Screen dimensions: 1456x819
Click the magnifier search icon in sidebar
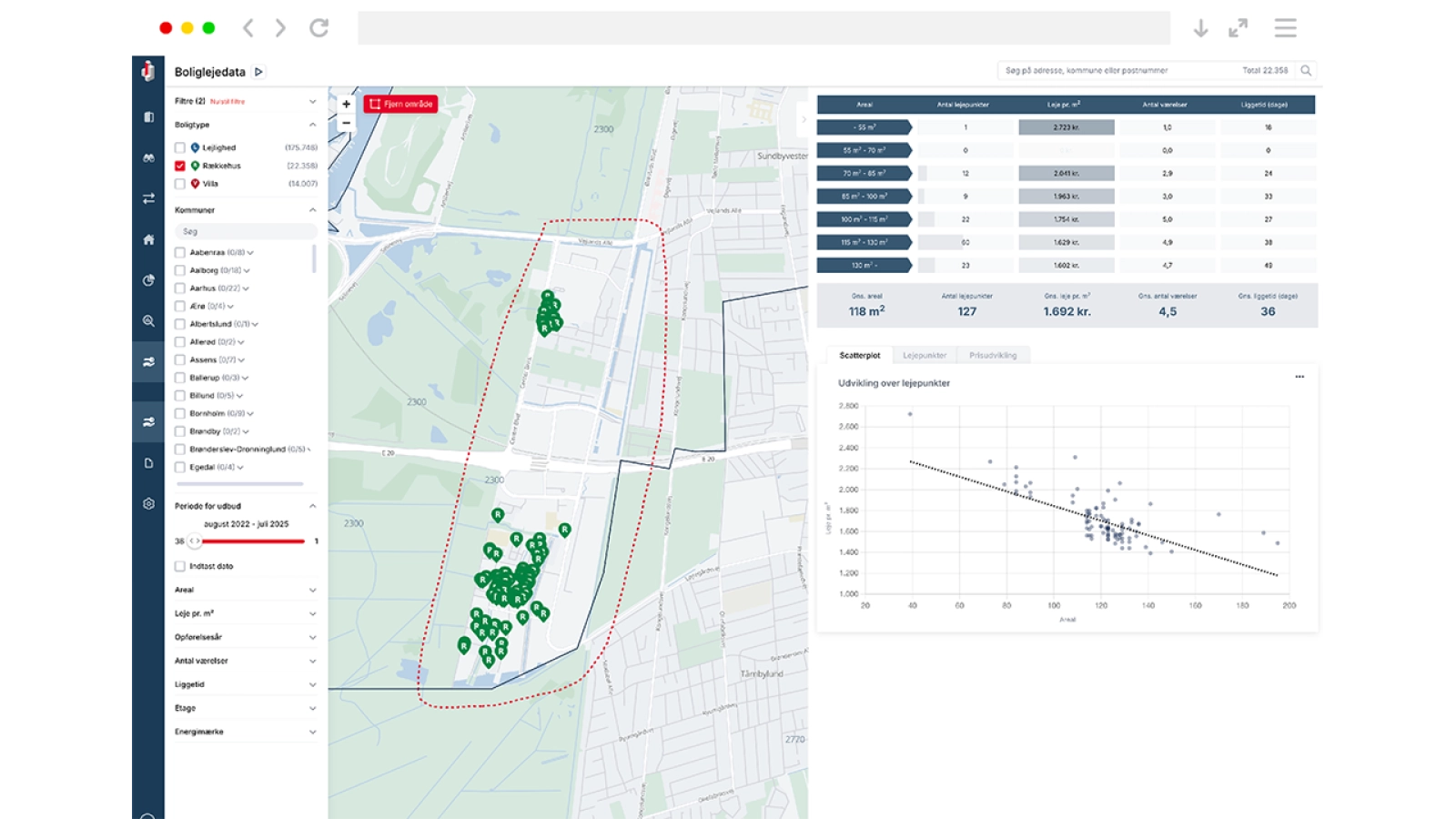tap(148, 321)
